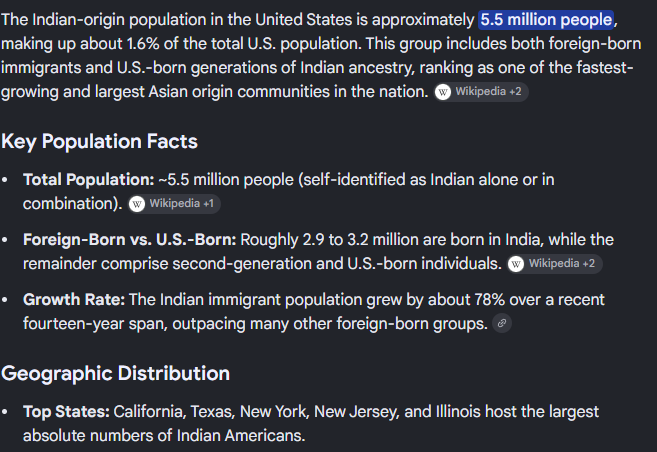
Task: Click the highlighted "5.5 million people" text
Action: (546, 20)
